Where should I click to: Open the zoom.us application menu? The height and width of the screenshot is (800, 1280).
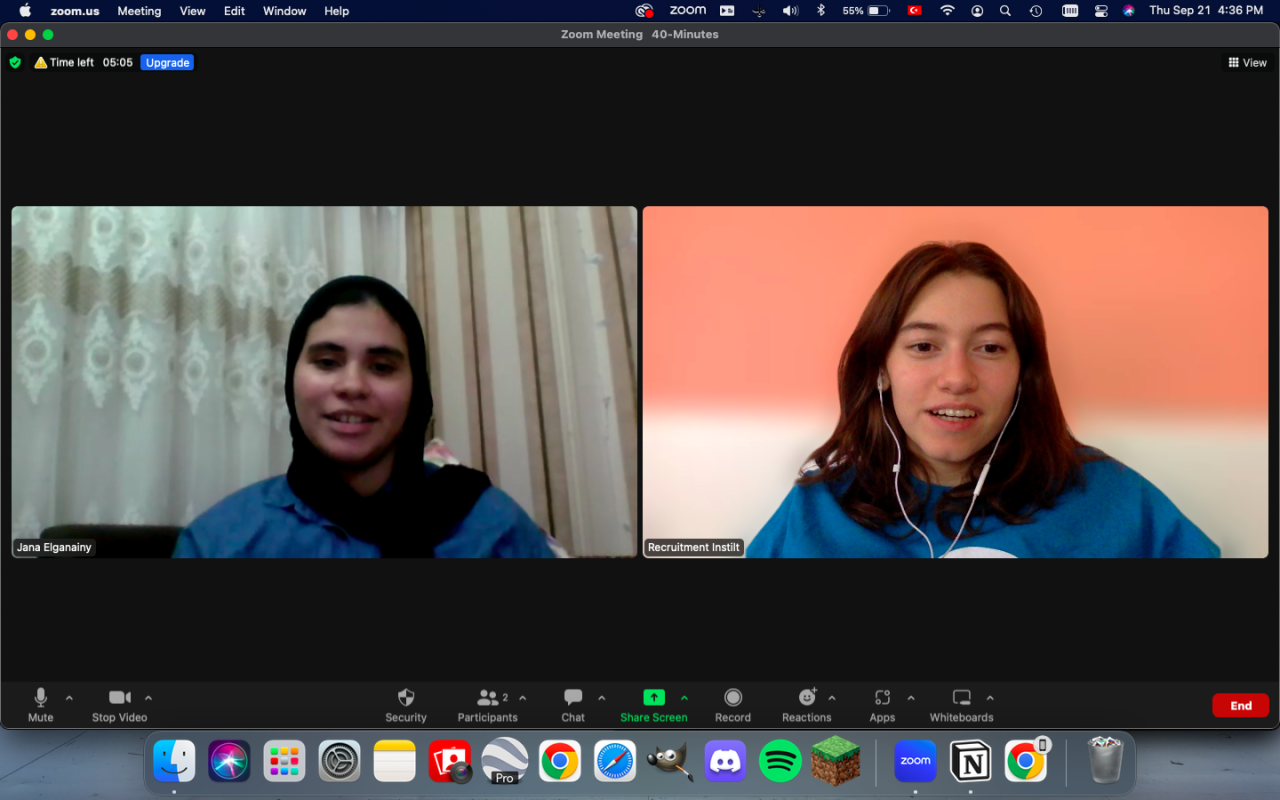point(75,11)
